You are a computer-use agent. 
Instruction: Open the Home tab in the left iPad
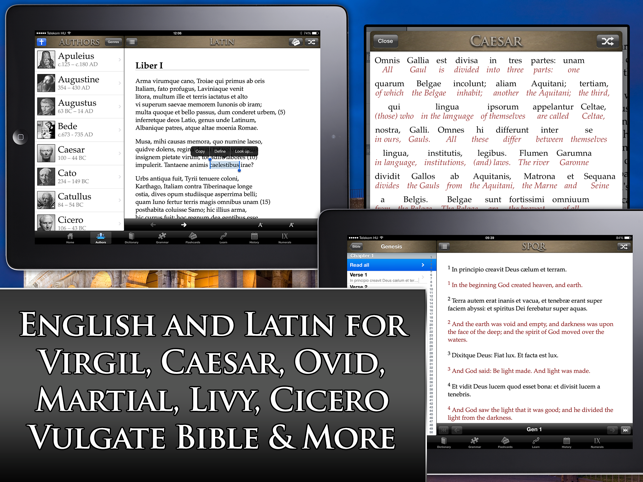(70, 238)
